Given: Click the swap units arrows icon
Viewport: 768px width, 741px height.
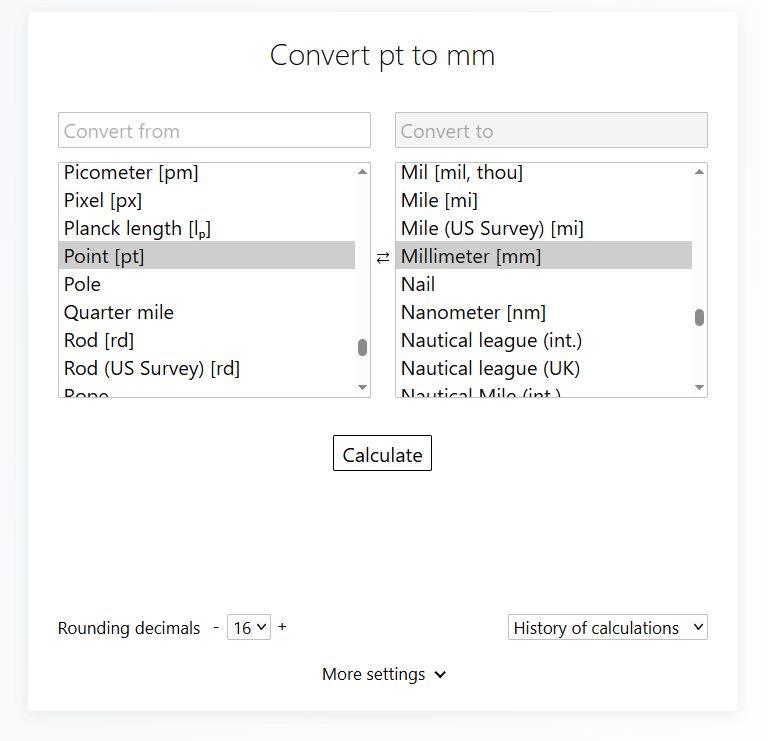Looking at the screenshot, I should [x=383, y=258].
